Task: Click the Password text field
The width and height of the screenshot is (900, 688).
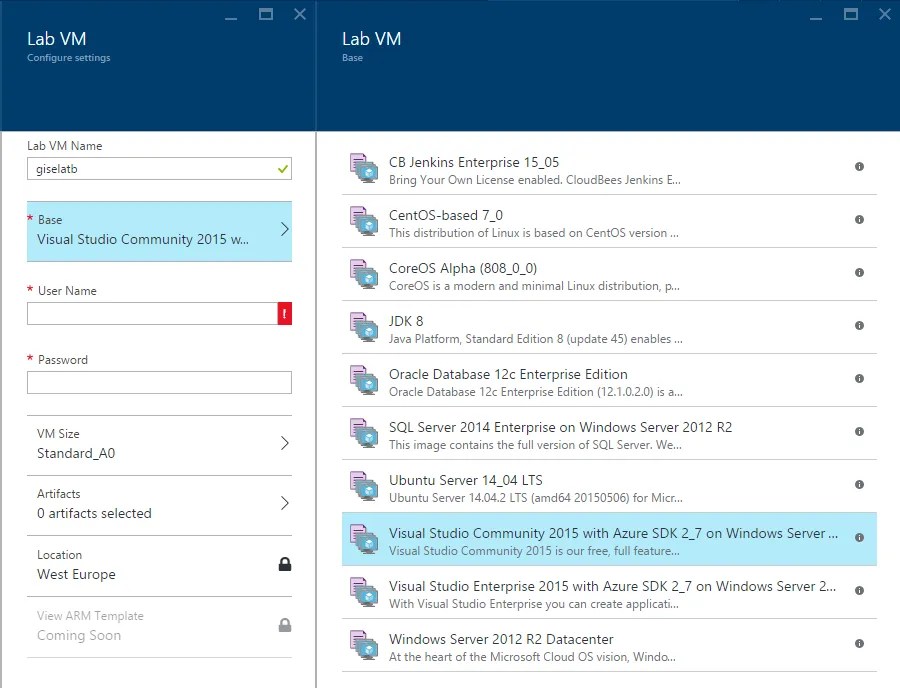Action: pos(159,383)
